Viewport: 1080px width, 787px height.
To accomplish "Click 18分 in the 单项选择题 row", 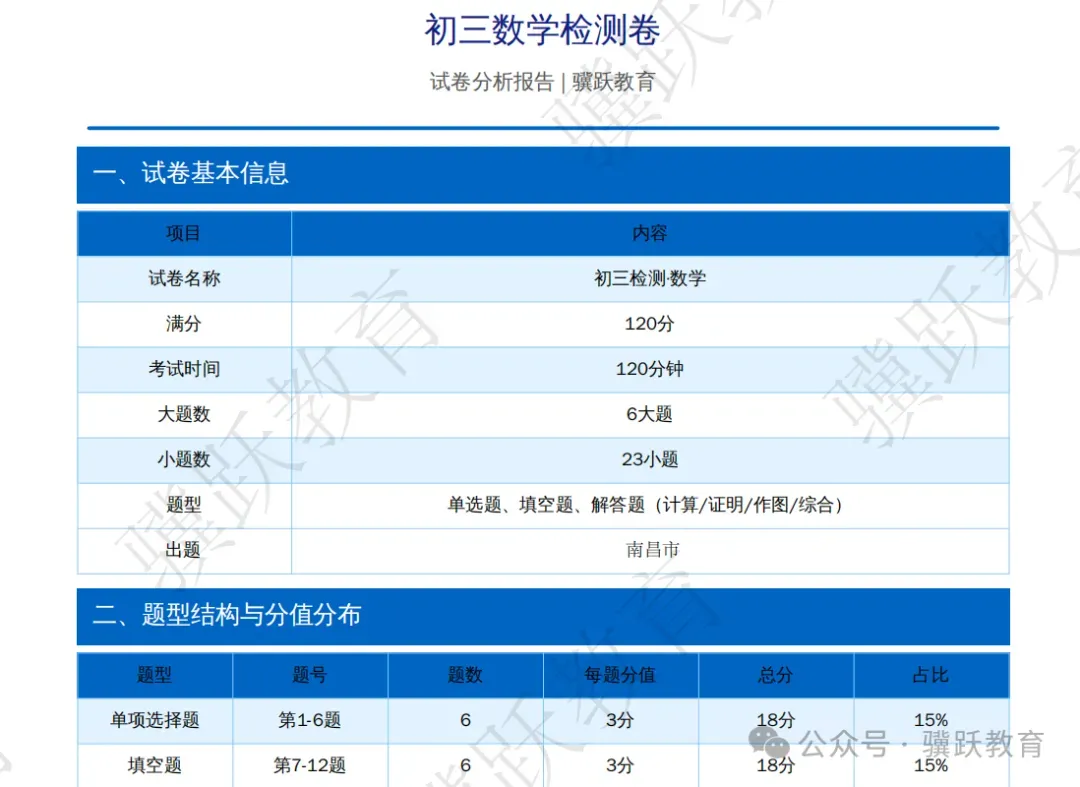I will (776, 720).
